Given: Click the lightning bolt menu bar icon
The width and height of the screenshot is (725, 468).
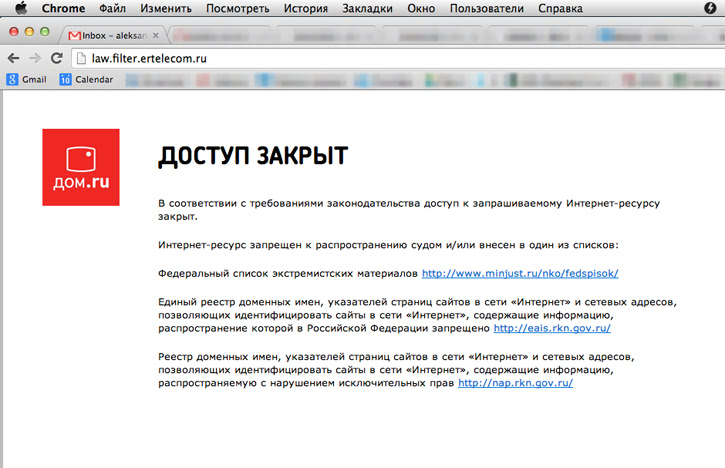Looking at the screenshot, I should pos(710,8).
